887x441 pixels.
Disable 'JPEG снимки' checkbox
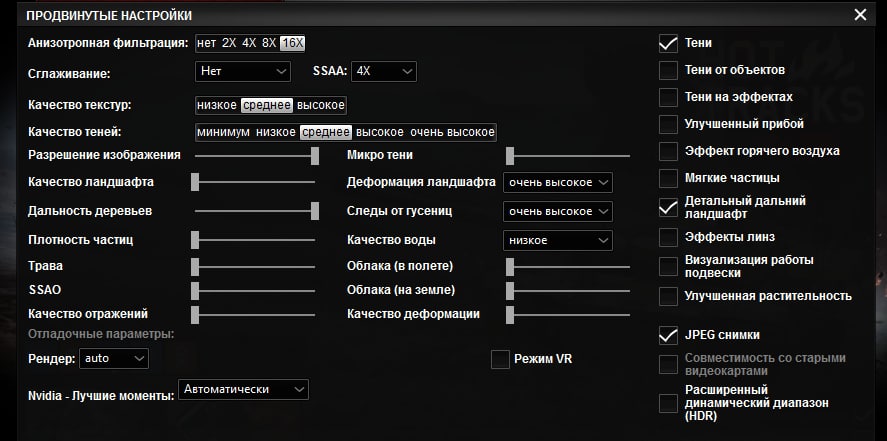pos(668,335)
